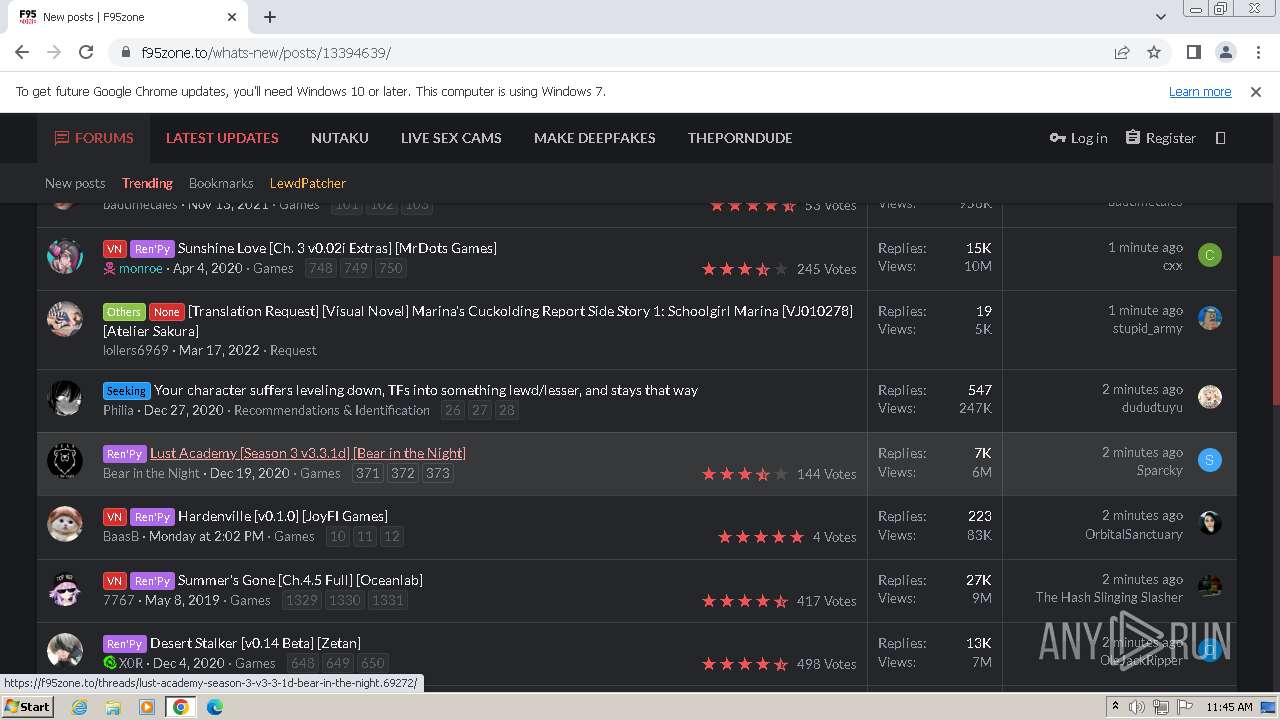Click the Others tag label
The height and width of the screenshot is (720, 1280).
point(124,312)
